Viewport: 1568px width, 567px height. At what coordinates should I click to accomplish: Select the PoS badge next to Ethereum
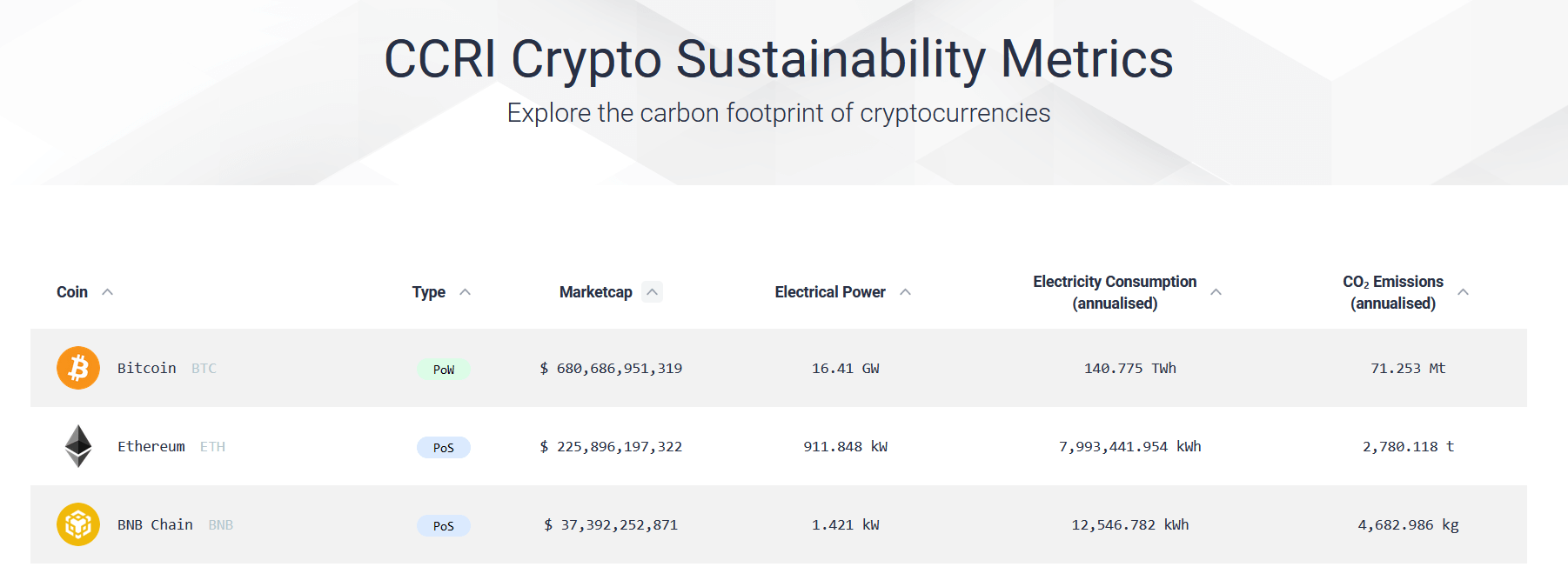pyautogui.click(x=444, y=447)
